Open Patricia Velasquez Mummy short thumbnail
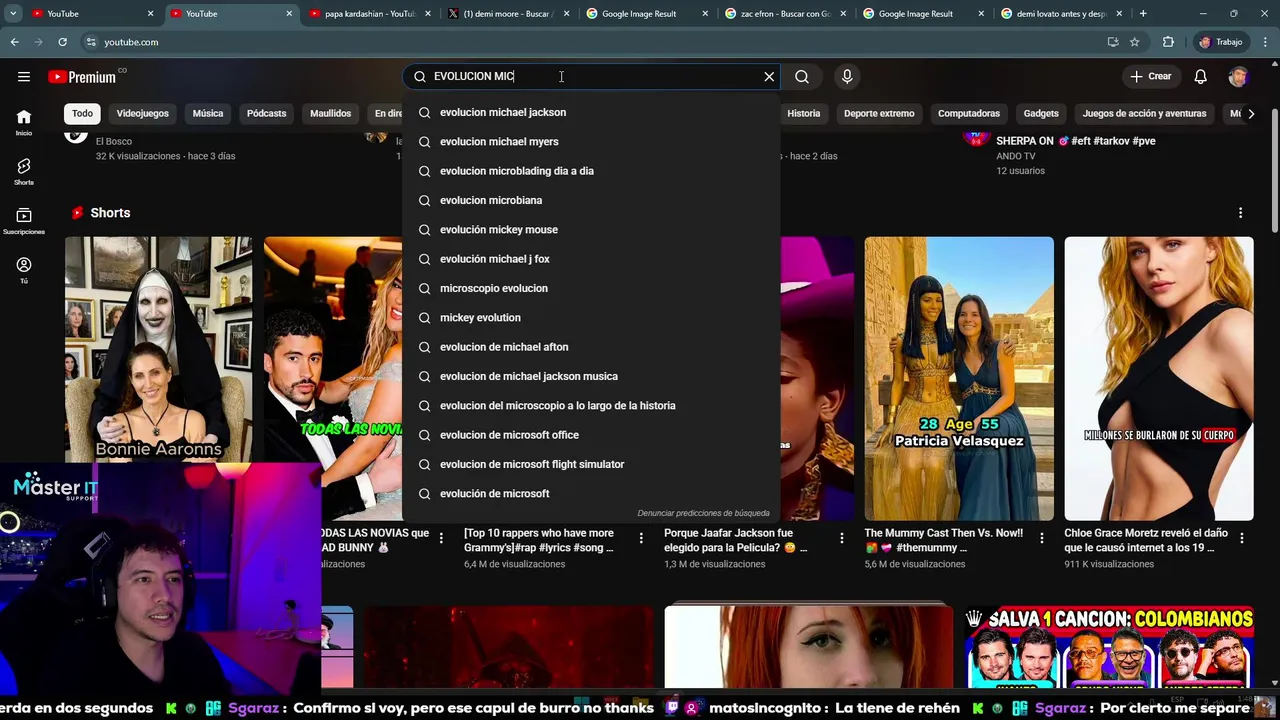This screenshot has height=720, width=1280. [x=959, y=378]
